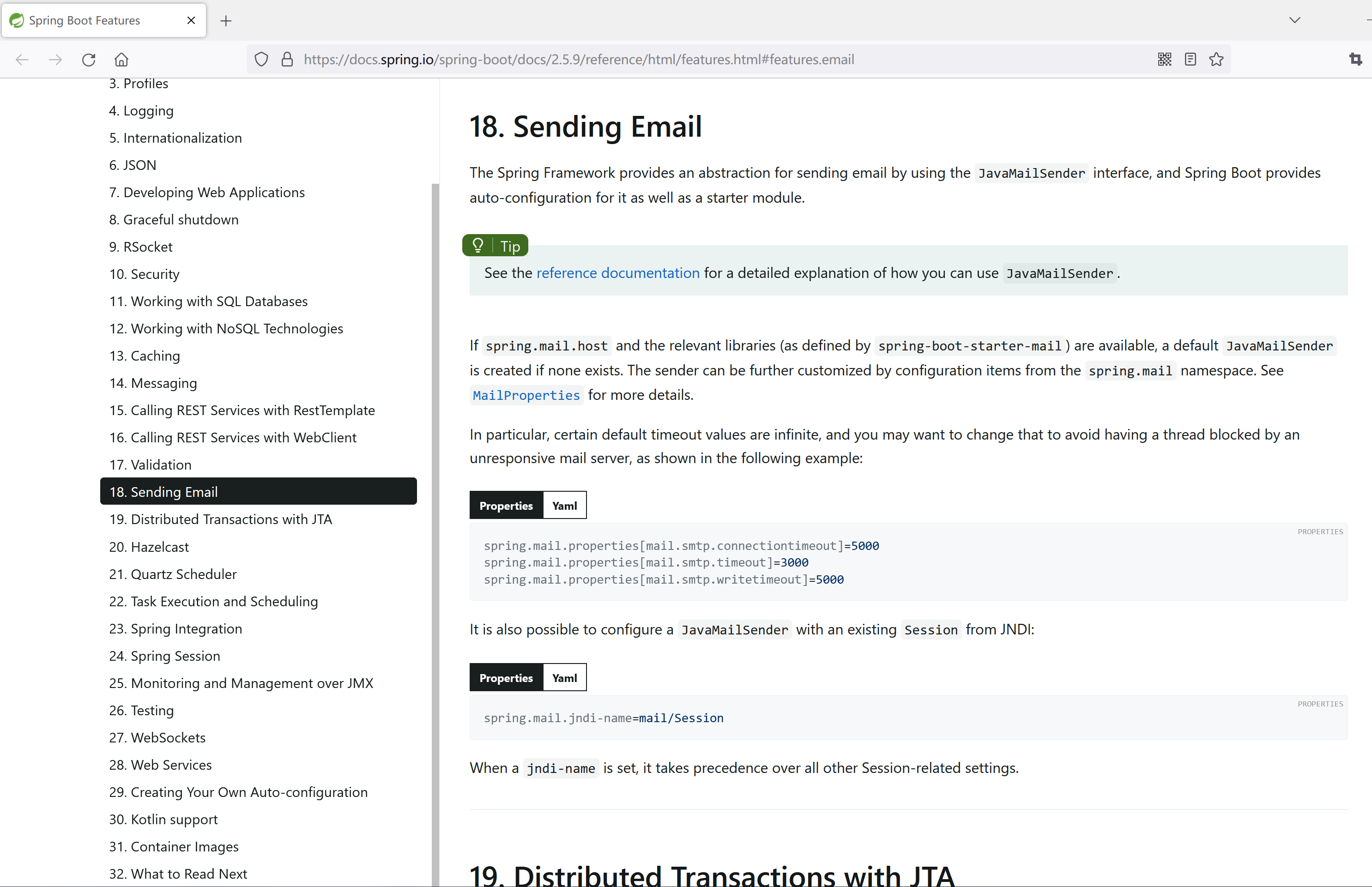Open 5. Internationalization section
Screen dimensions: 1372x887
(x=175, y=138)
